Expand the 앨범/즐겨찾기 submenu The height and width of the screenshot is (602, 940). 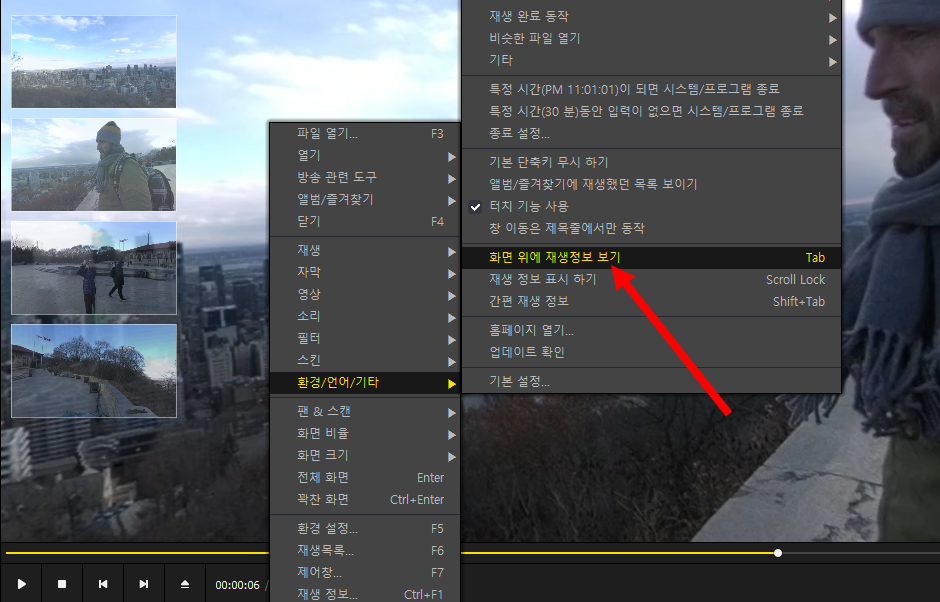365,200
